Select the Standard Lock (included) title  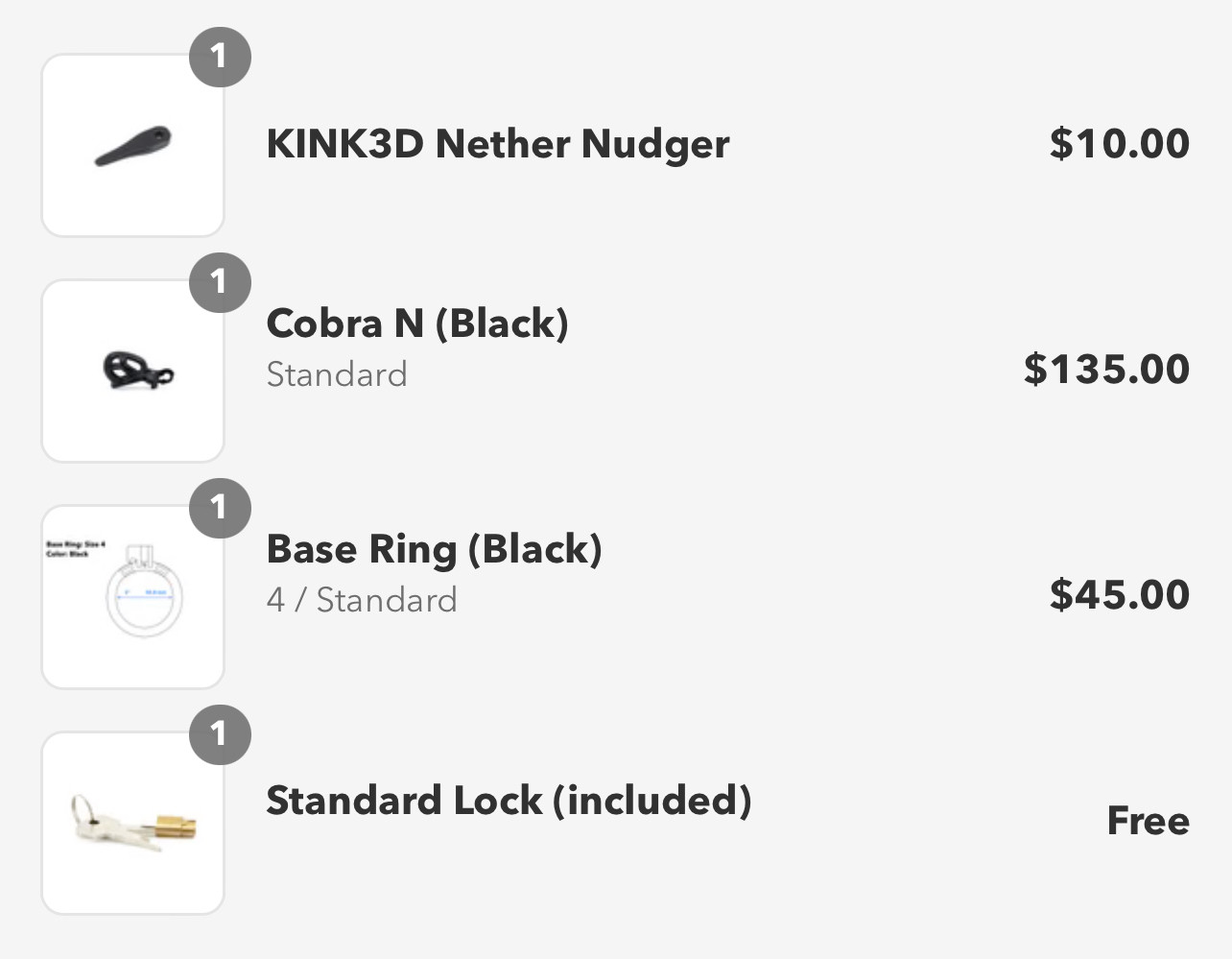point(509,801)
